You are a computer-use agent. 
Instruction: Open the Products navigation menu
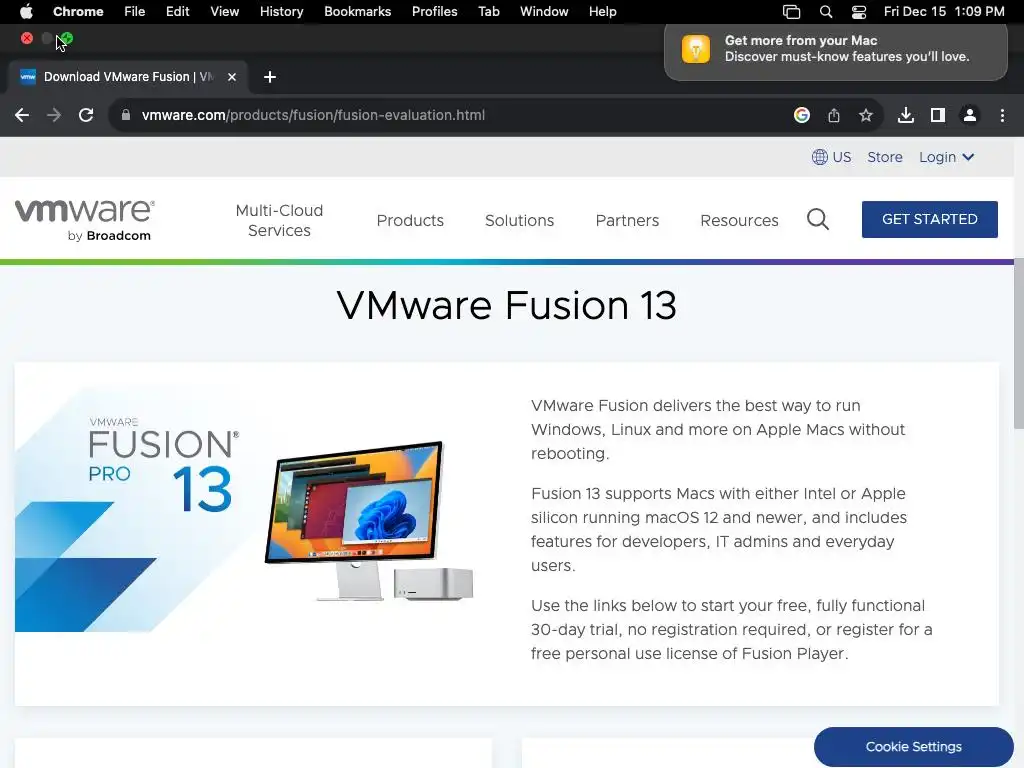pyautogui.click(x=410, y=221)
